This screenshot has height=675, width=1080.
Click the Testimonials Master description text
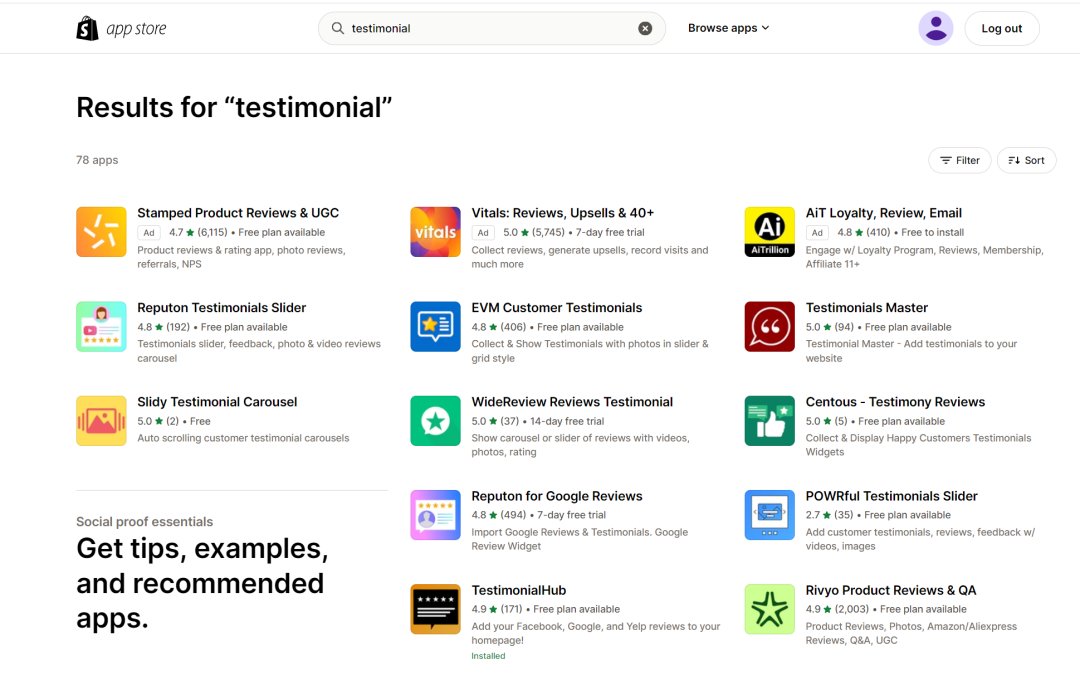pos(911,351)
